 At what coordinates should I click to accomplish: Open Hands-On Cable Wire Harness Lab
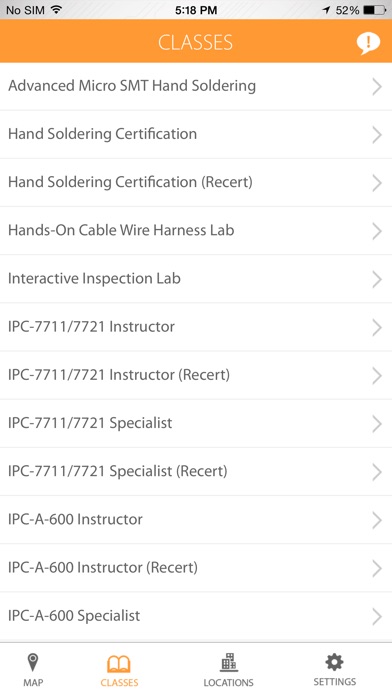(x=196, y=231)
